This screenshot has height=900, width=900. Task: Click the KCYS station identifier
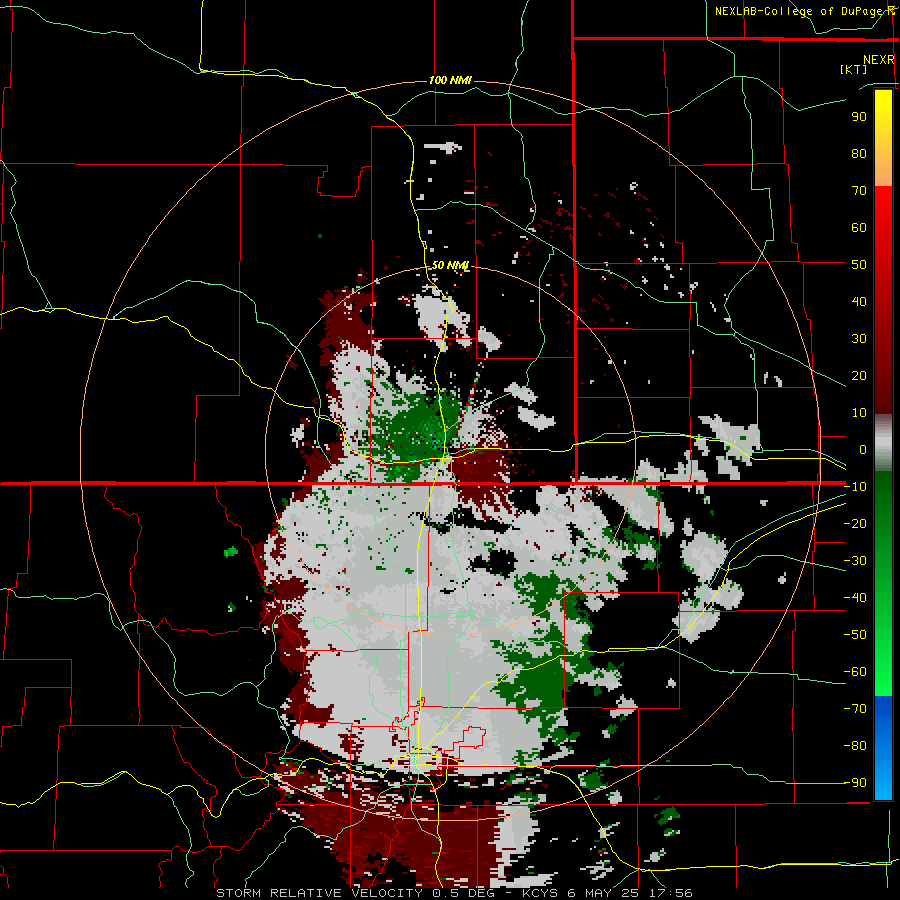point(541,893)
